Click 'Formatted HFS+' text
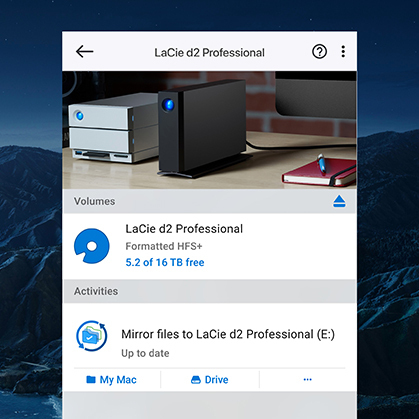Viewport: 419px width, 419px height. point(164,246)
